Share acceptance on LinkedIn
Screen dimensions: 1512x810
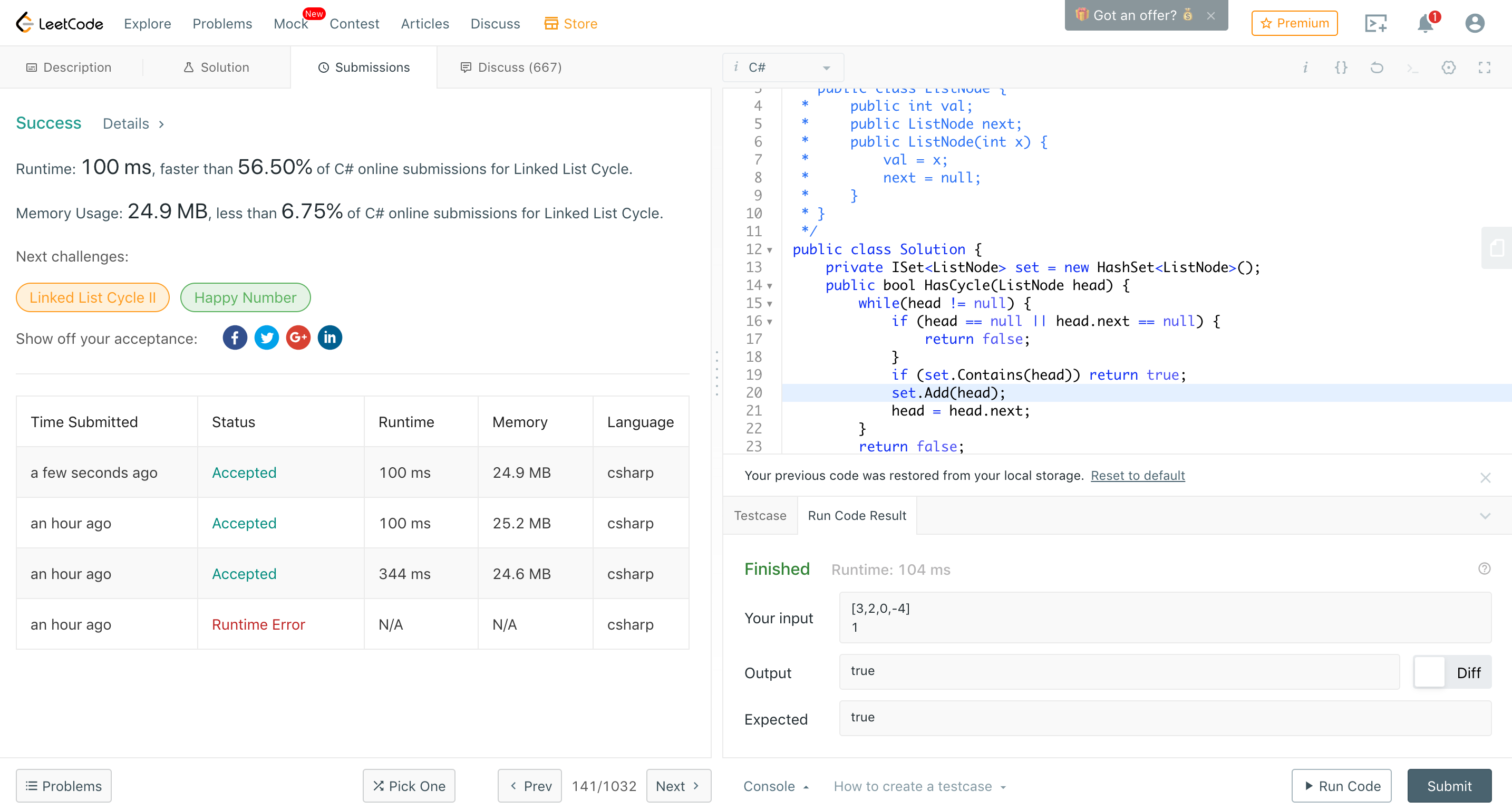(330, 337)
